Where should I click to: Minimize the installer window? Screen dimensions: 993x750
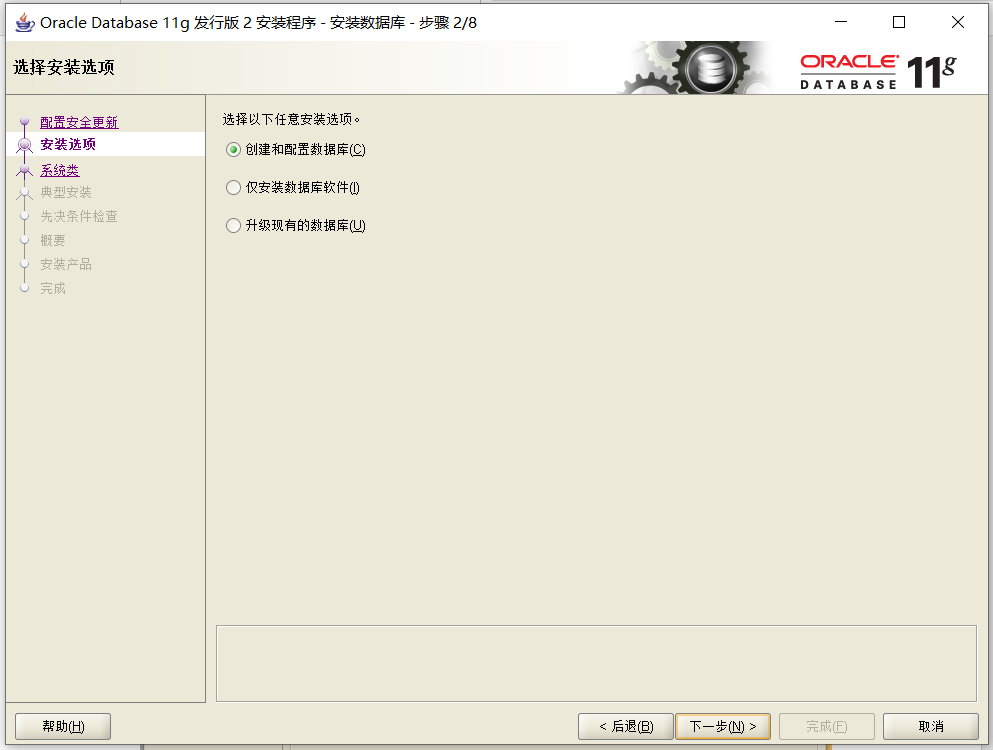coord(841,22)
